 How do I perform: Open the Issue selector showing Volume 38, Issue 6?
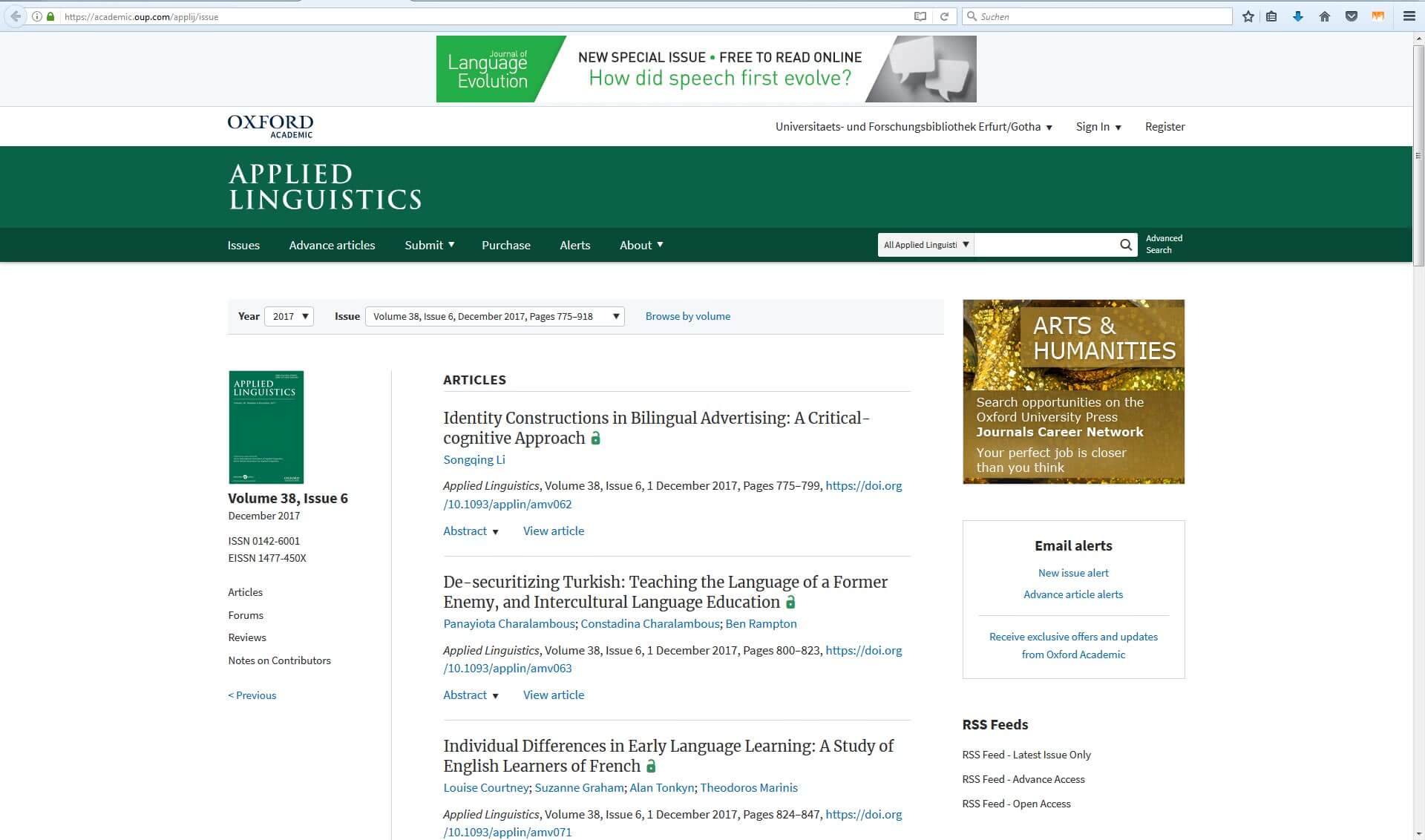click(x=495, y=316)
